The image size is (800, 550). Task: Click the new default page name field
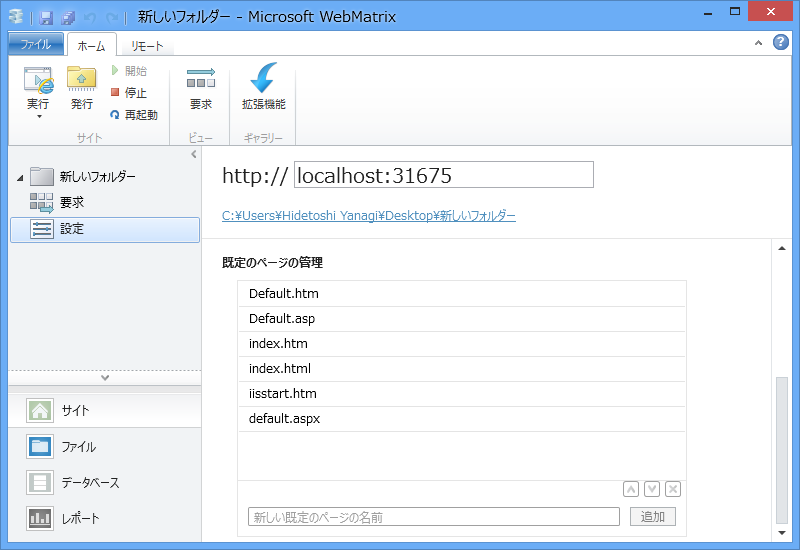pos(434,517)
